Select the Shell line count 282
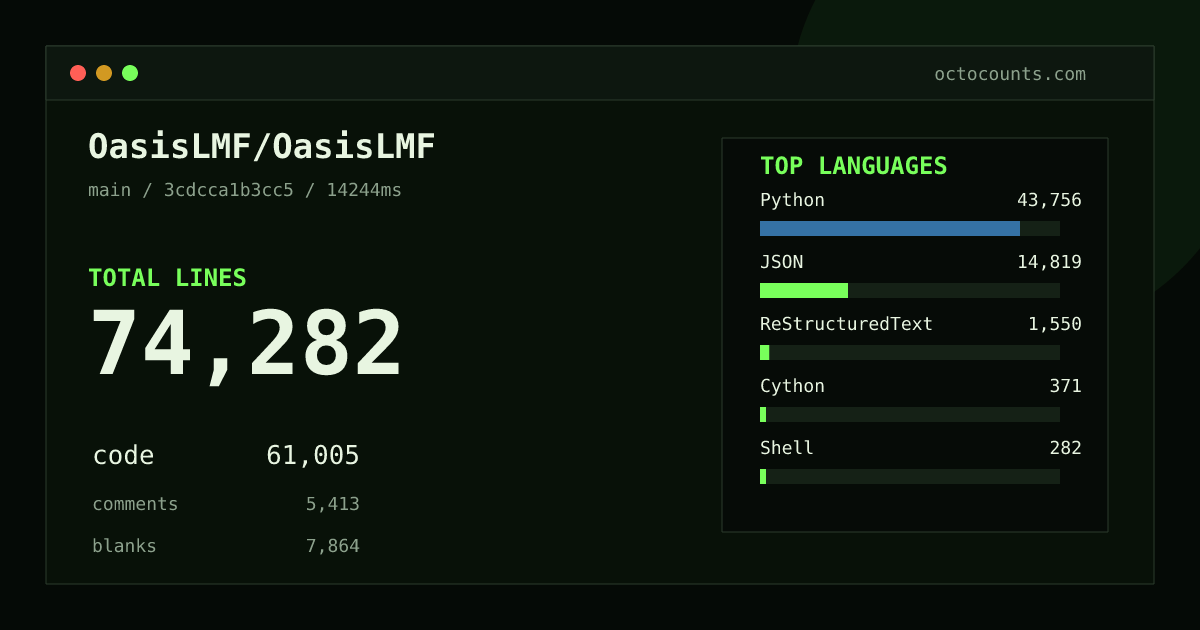 point(1065,448)
